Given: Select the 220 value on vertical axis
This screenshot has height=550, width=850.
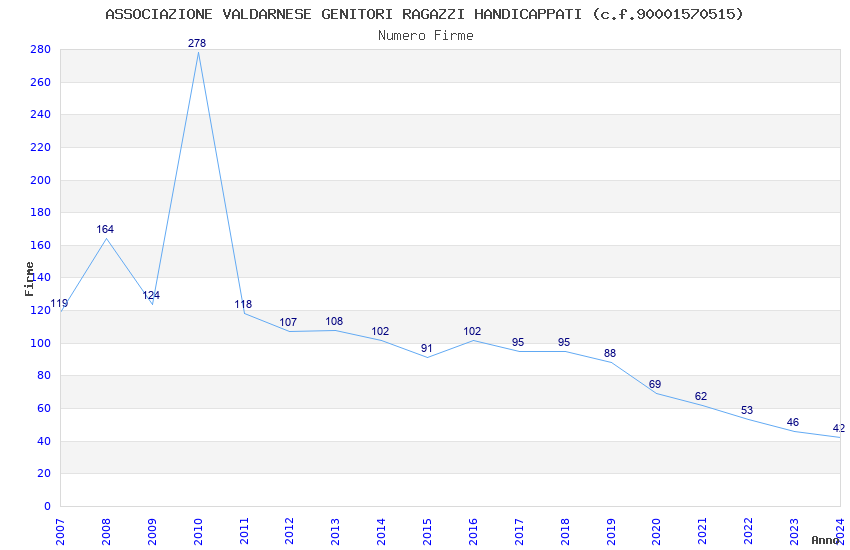Looking at the screenshot, I should [x=41, y=147].
